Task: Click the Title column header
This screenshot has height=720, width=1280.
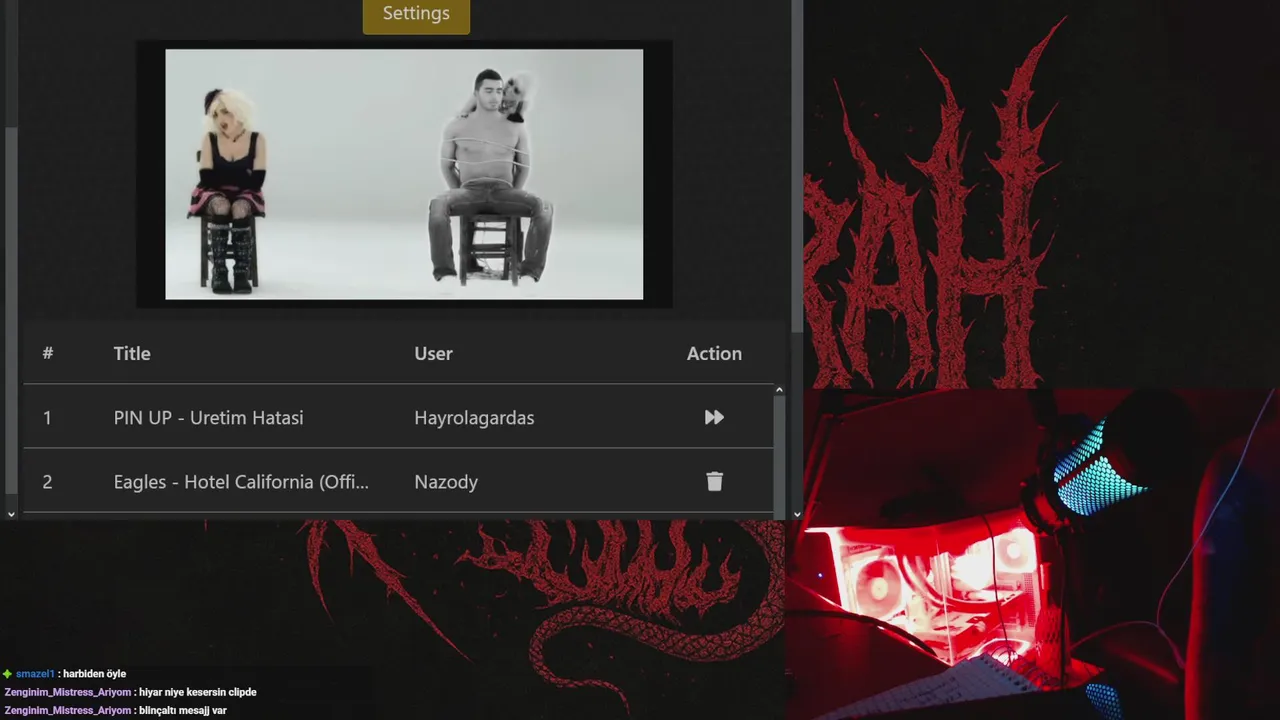Action: tap(132, 353)
